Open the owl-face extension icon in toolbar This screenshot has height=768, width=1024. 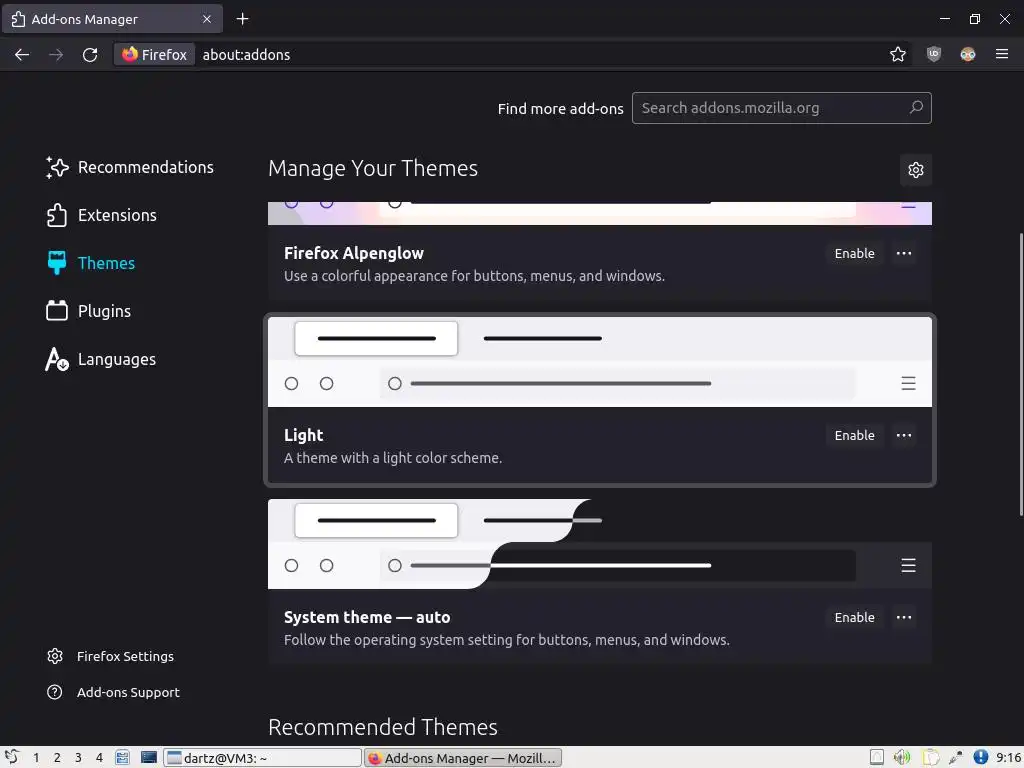click(968, 55)
